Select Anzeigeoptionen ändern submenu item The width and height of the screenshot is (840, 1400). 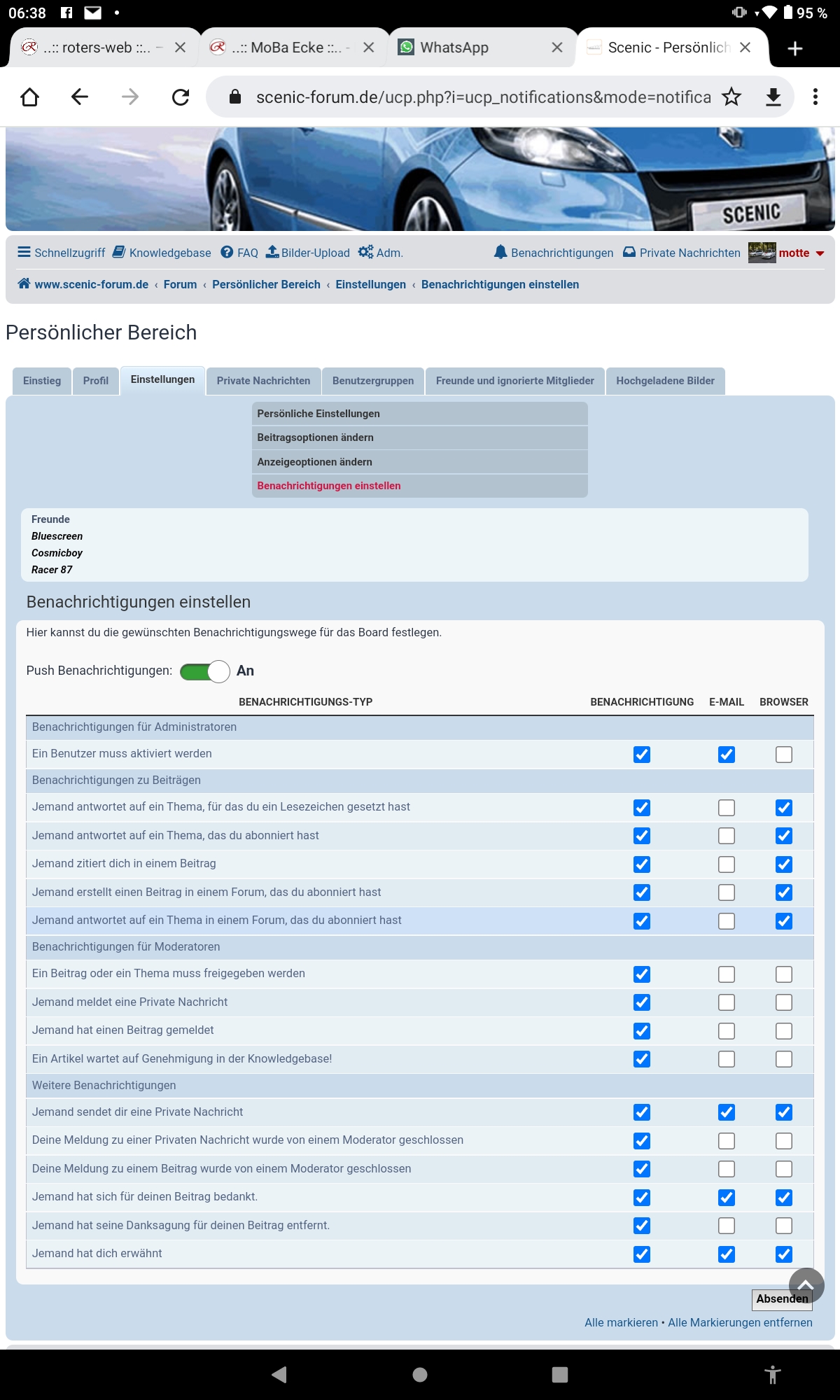point(420,462)
